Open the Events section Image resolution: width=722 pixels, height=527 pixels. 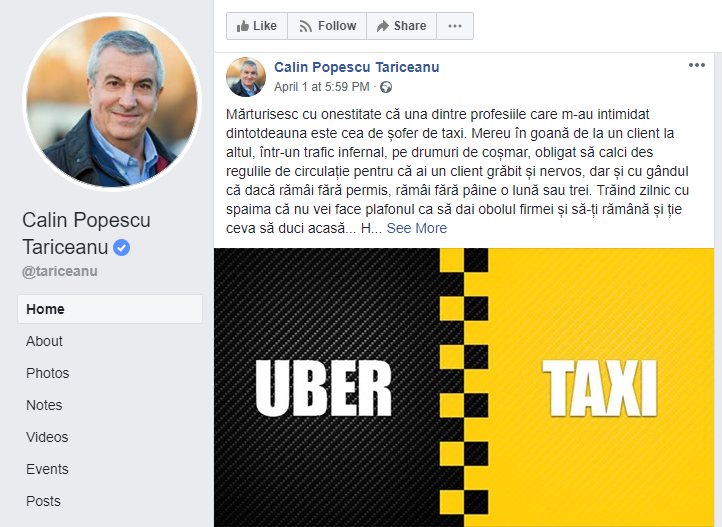47,469
